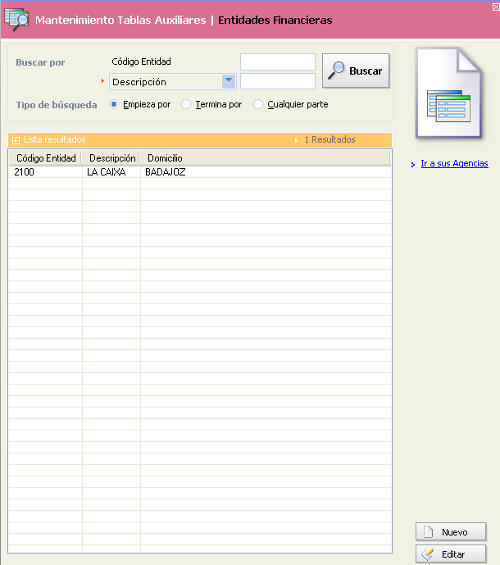Click the small arrow beside 1 Resultados
Screen dimensions: 500x565
[x=296, y=140]
